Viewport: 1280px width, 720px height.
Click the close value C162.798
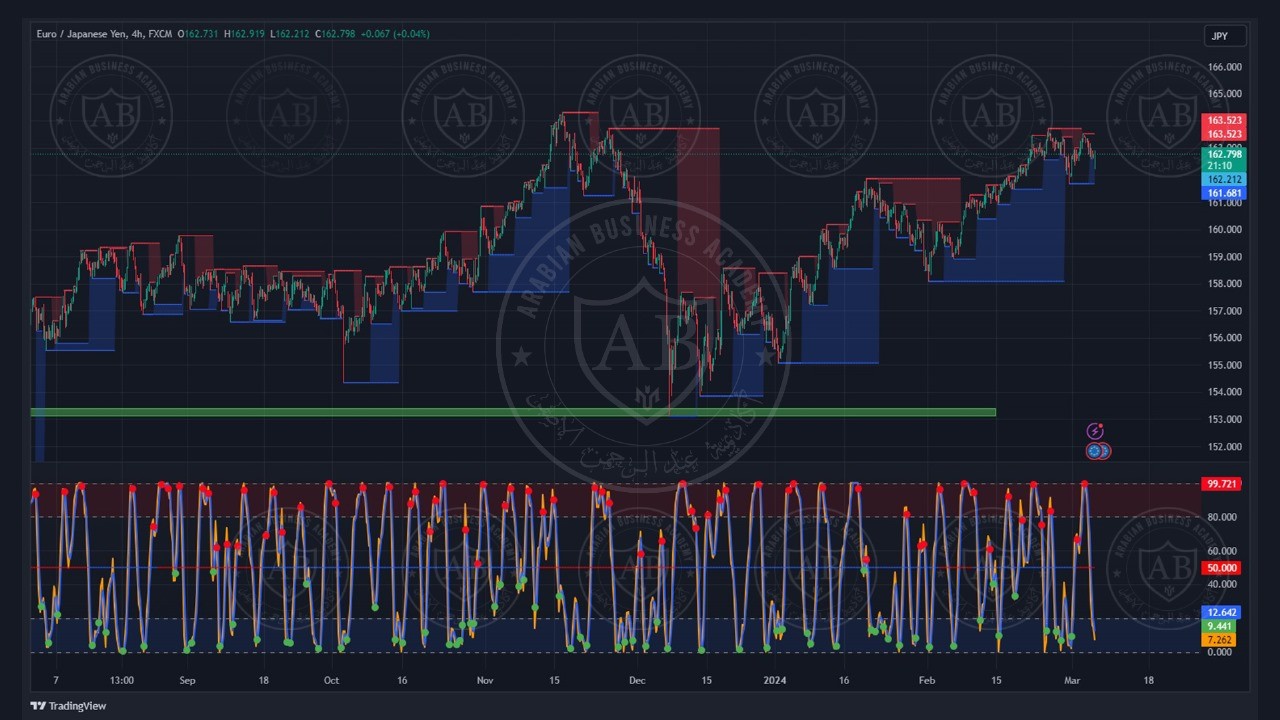pyautogui.click(x=336, y=34)
